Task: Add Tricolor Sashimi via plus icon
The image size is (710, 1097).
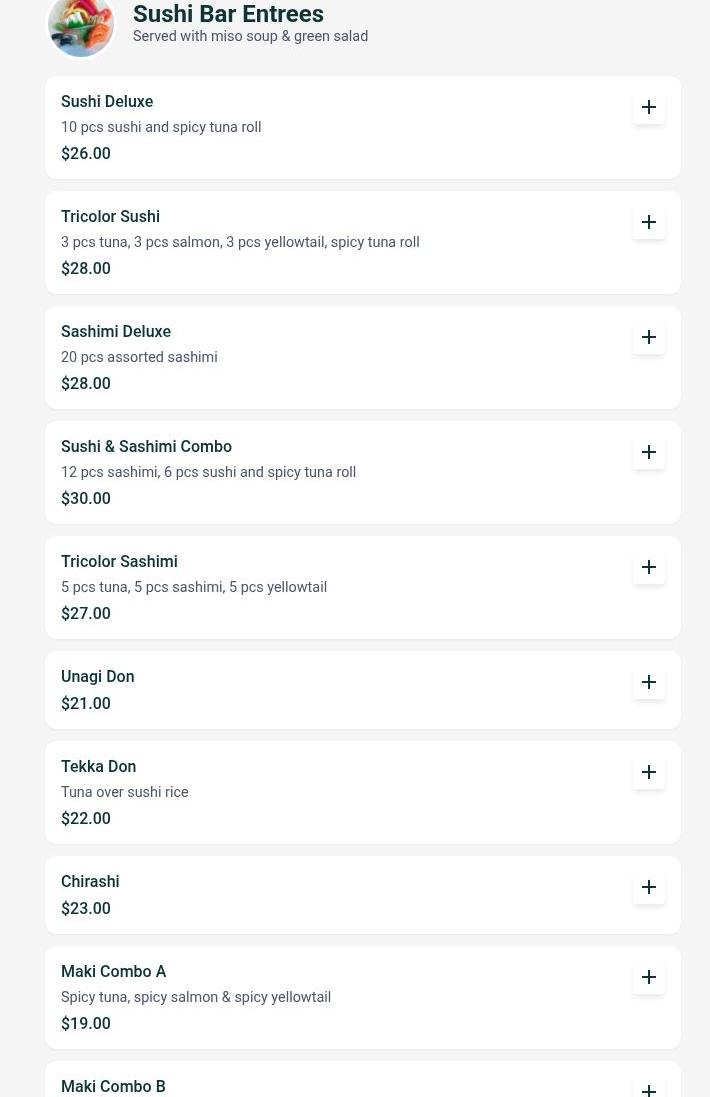Action: pos(649,567)
